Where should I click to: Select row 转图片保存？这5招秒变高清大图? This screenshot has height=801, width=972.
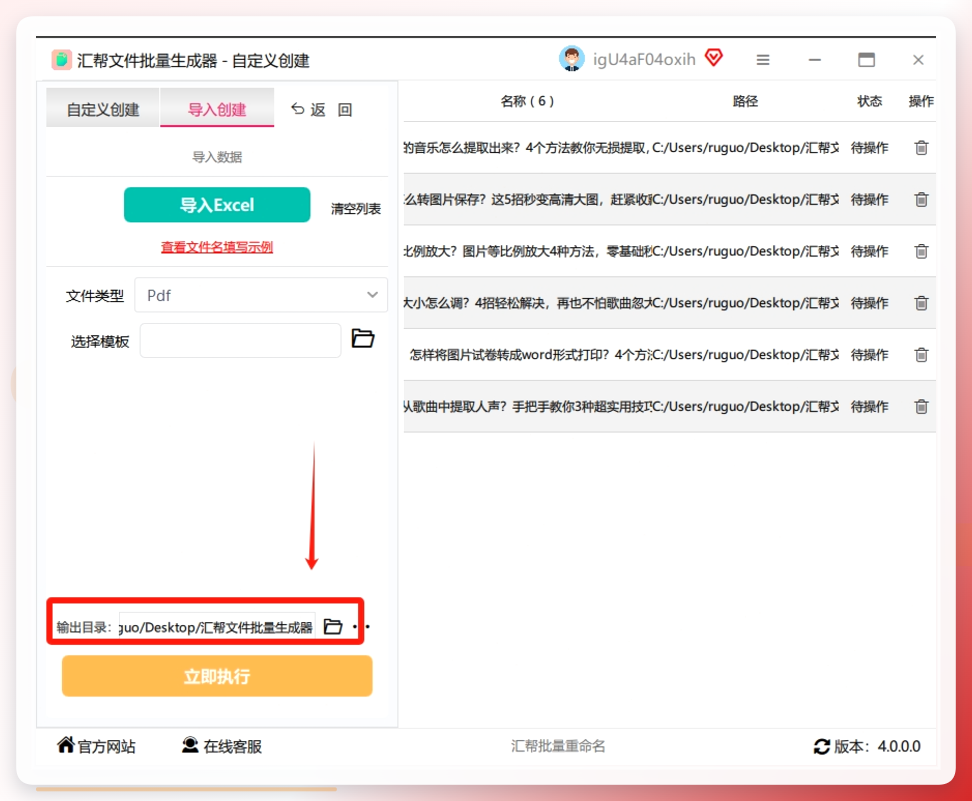click(x=669, y=200)
